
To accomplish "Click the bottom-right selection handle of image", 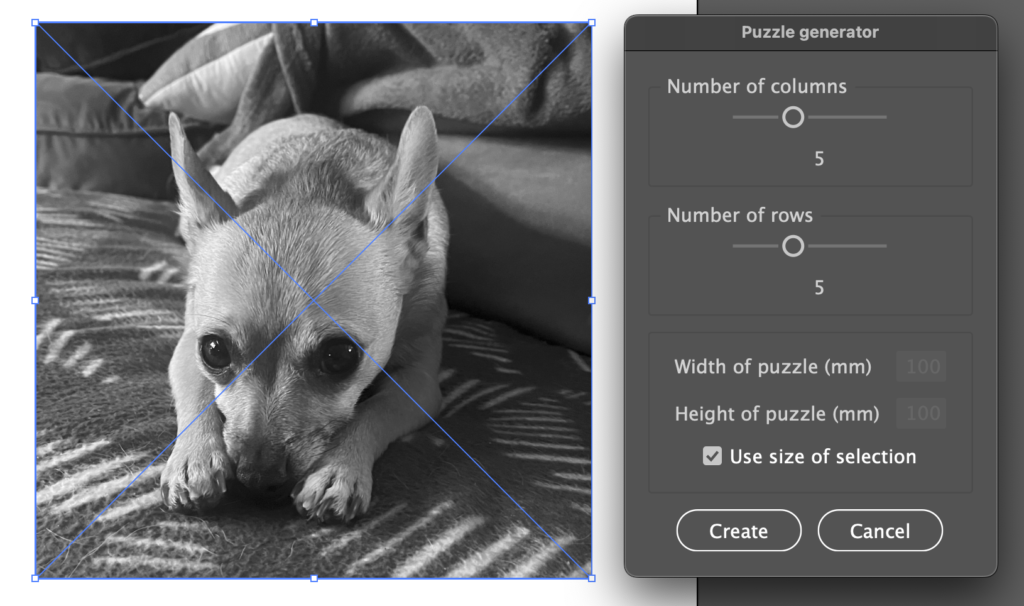I will pos(592,578).
